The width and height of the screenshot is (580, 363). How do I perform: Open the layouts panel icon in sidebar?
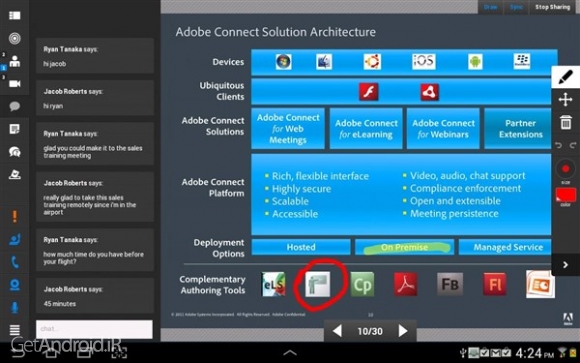[14, 16]
